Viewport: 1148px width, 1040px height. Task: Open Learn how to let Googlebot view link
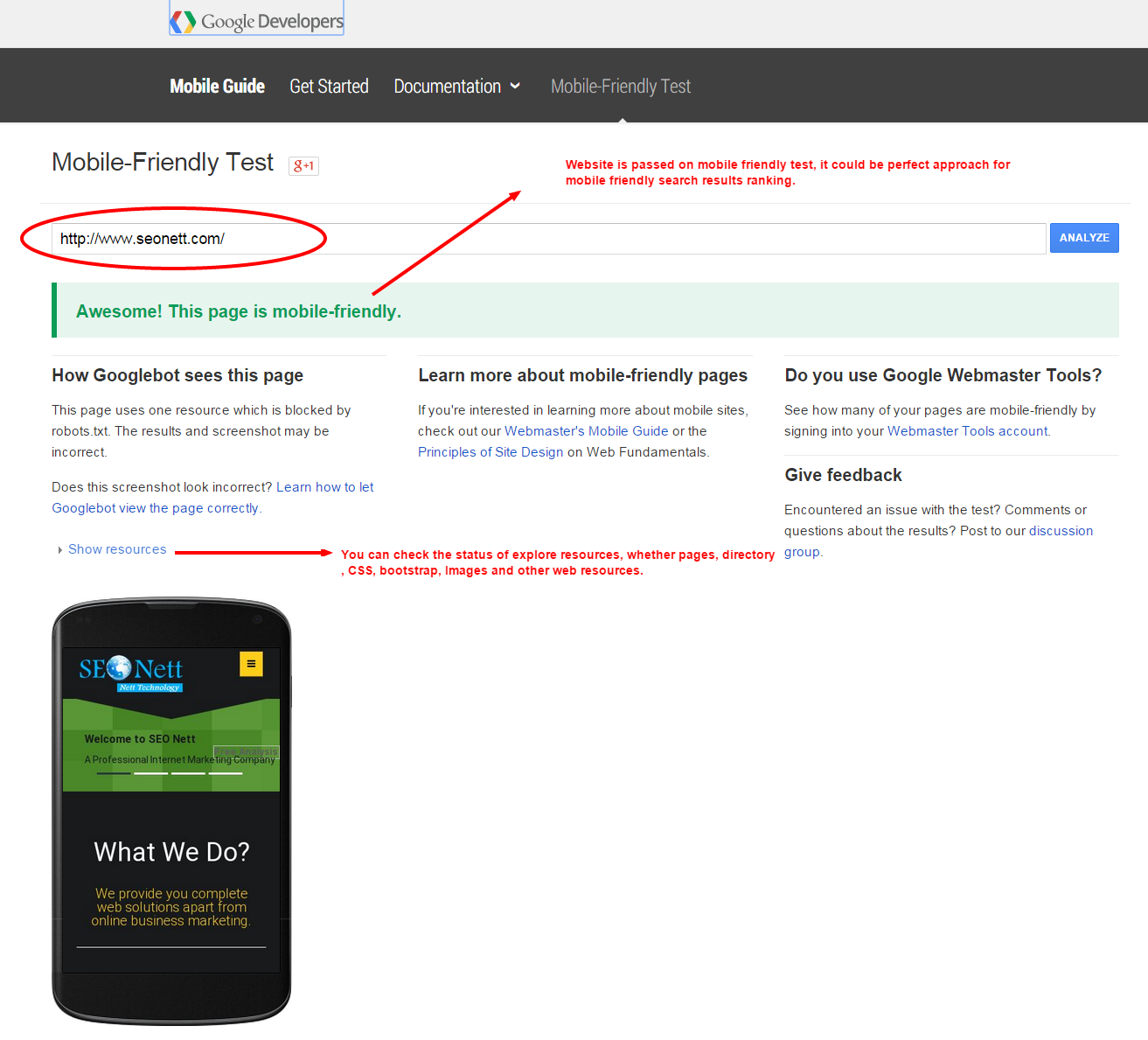pos(212,498)
